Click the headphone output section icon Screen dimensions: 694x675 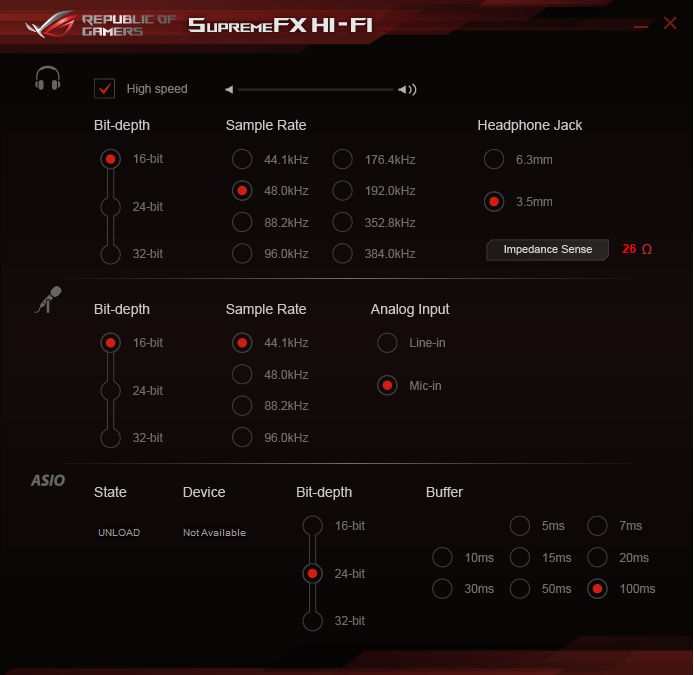(x=48, y=78)
